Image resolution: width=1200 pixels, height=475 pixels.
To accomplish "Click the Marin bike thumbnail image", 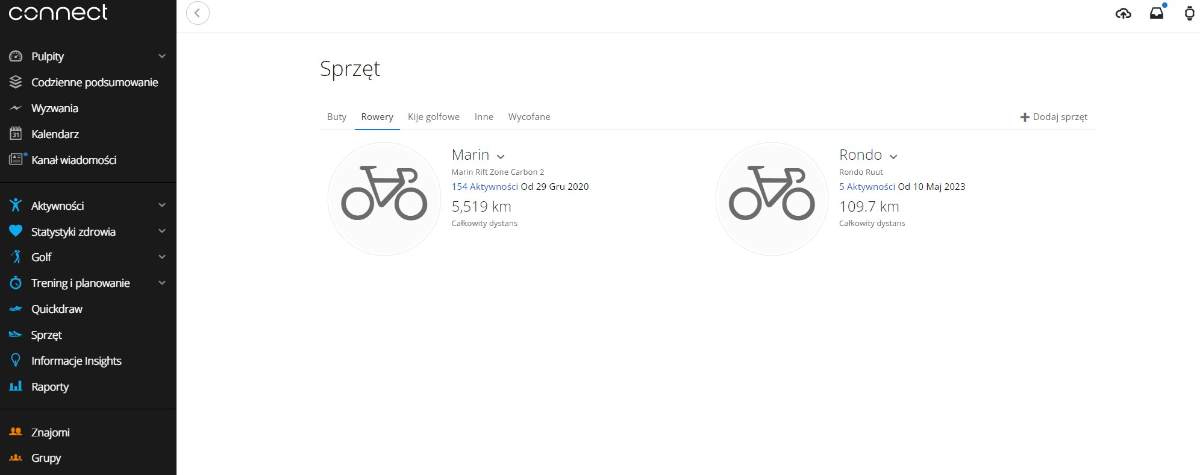I will (x=384, y=198).
